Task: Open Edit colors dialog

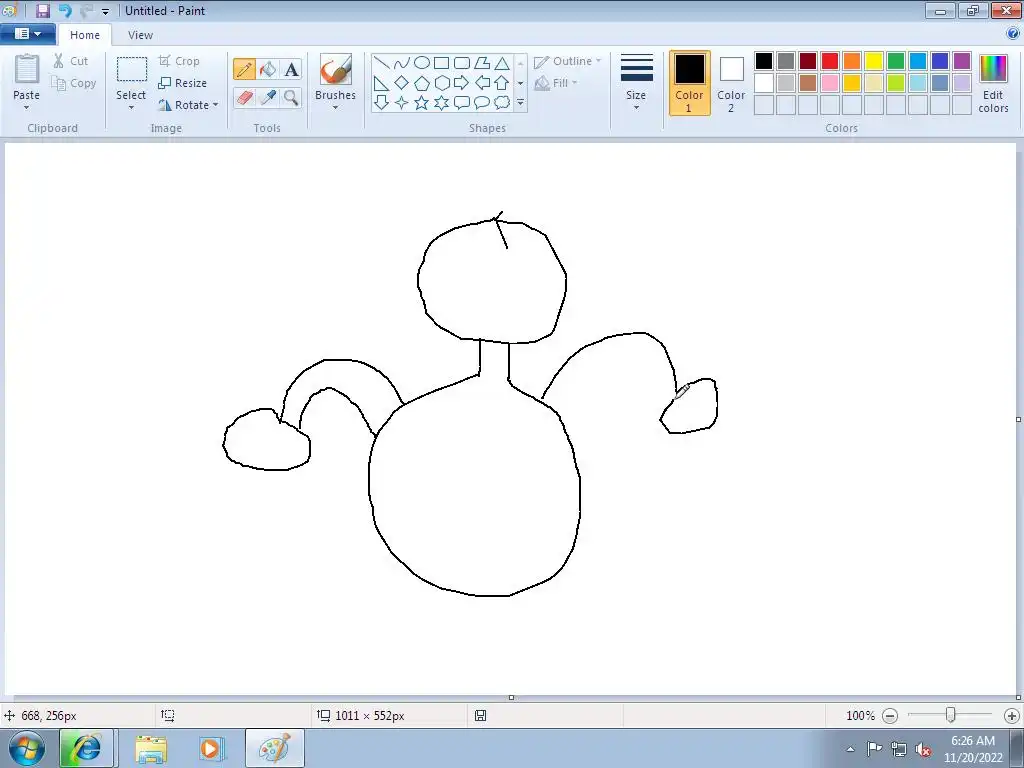Action: 993,83
